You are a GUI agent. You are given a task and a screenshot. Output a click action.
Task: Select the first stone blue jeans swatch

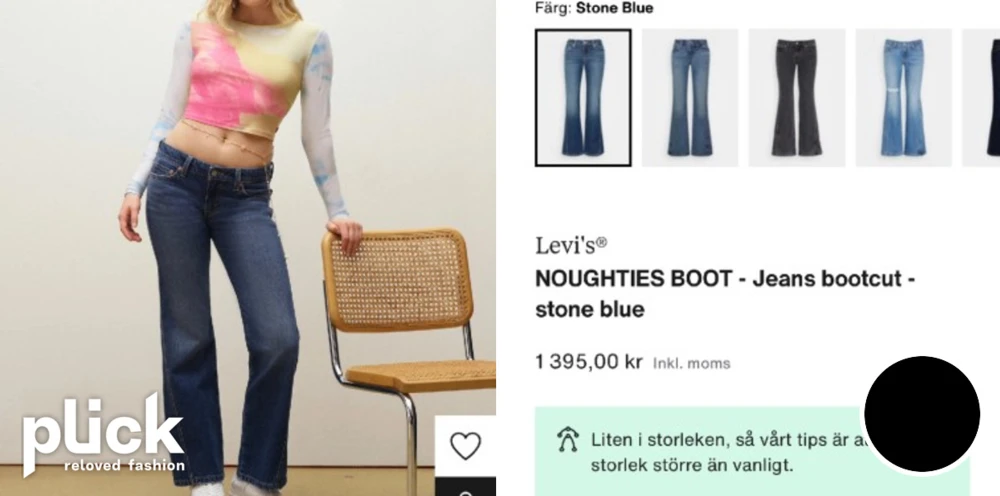click(583, 98)
